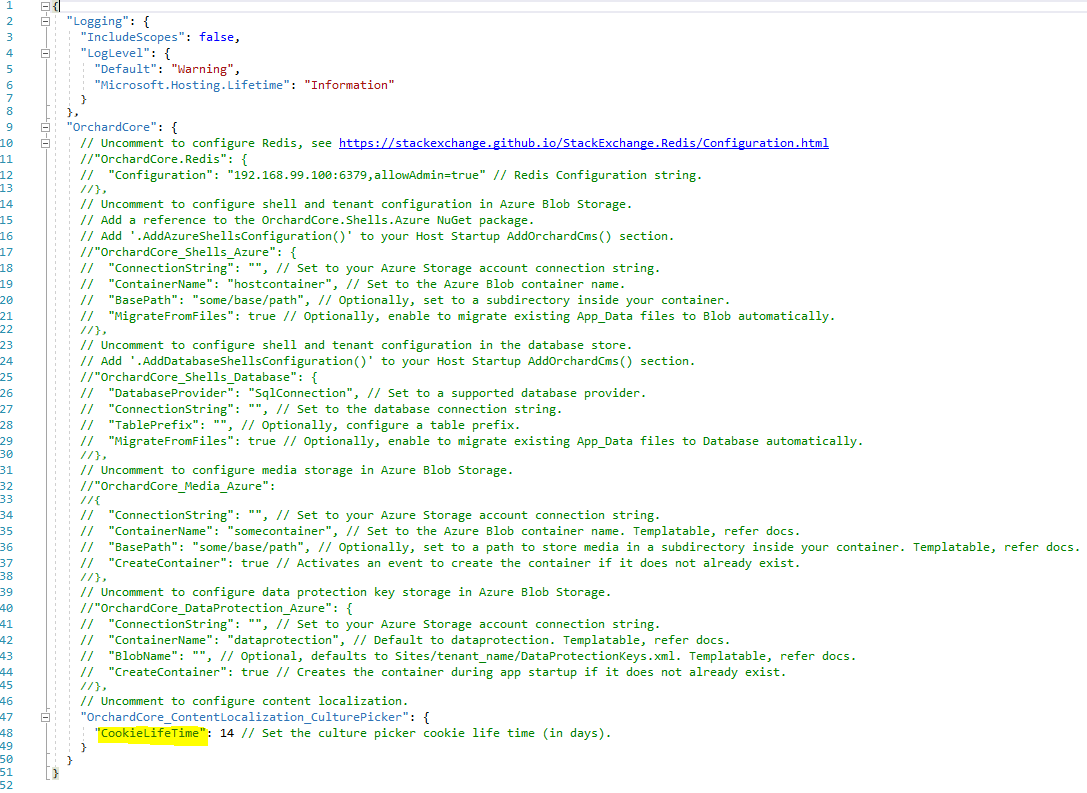Click the "Information" string value
This screenshot has width=1087, height=793.
pos(349,85)
